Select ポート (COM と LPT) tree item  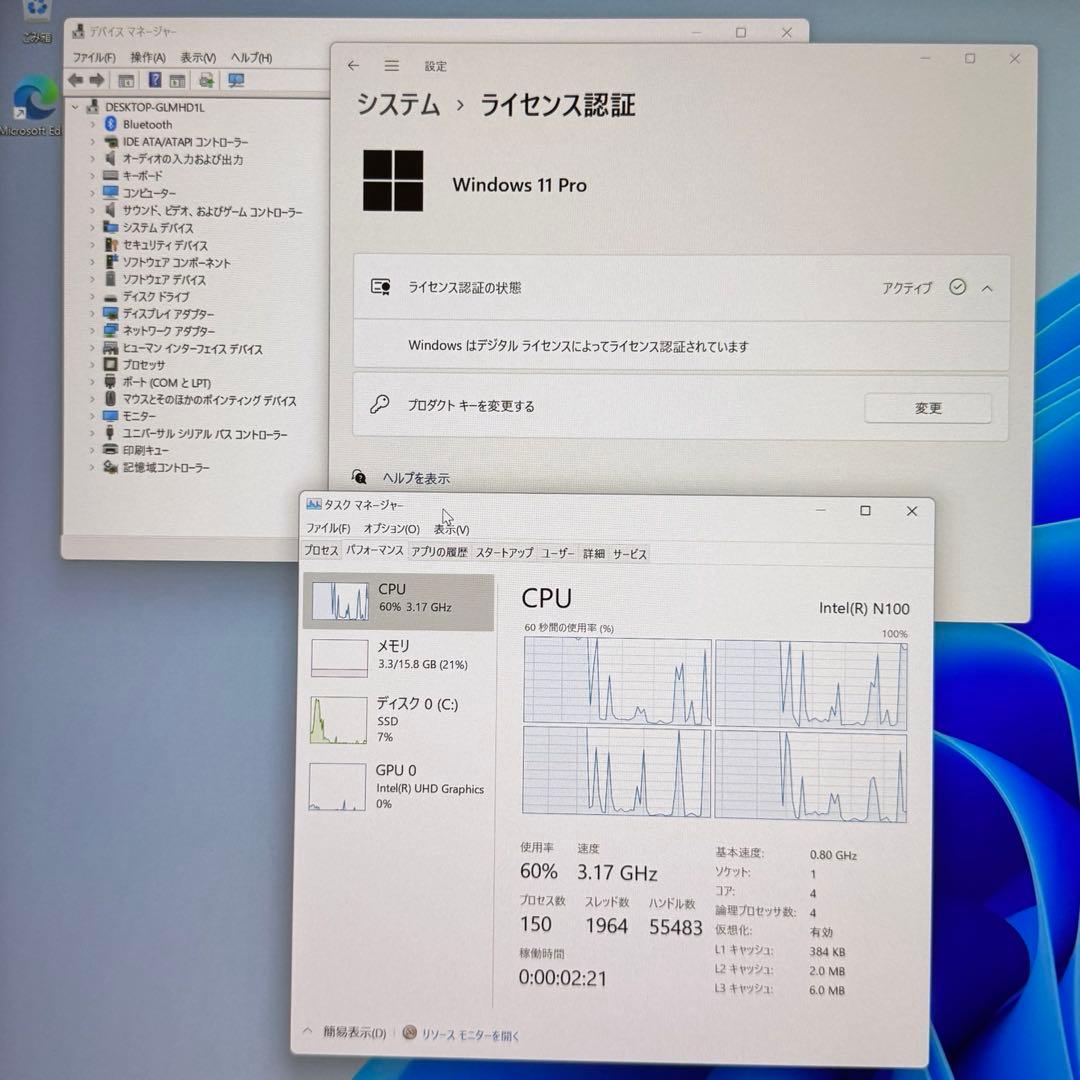coord(166,382)
